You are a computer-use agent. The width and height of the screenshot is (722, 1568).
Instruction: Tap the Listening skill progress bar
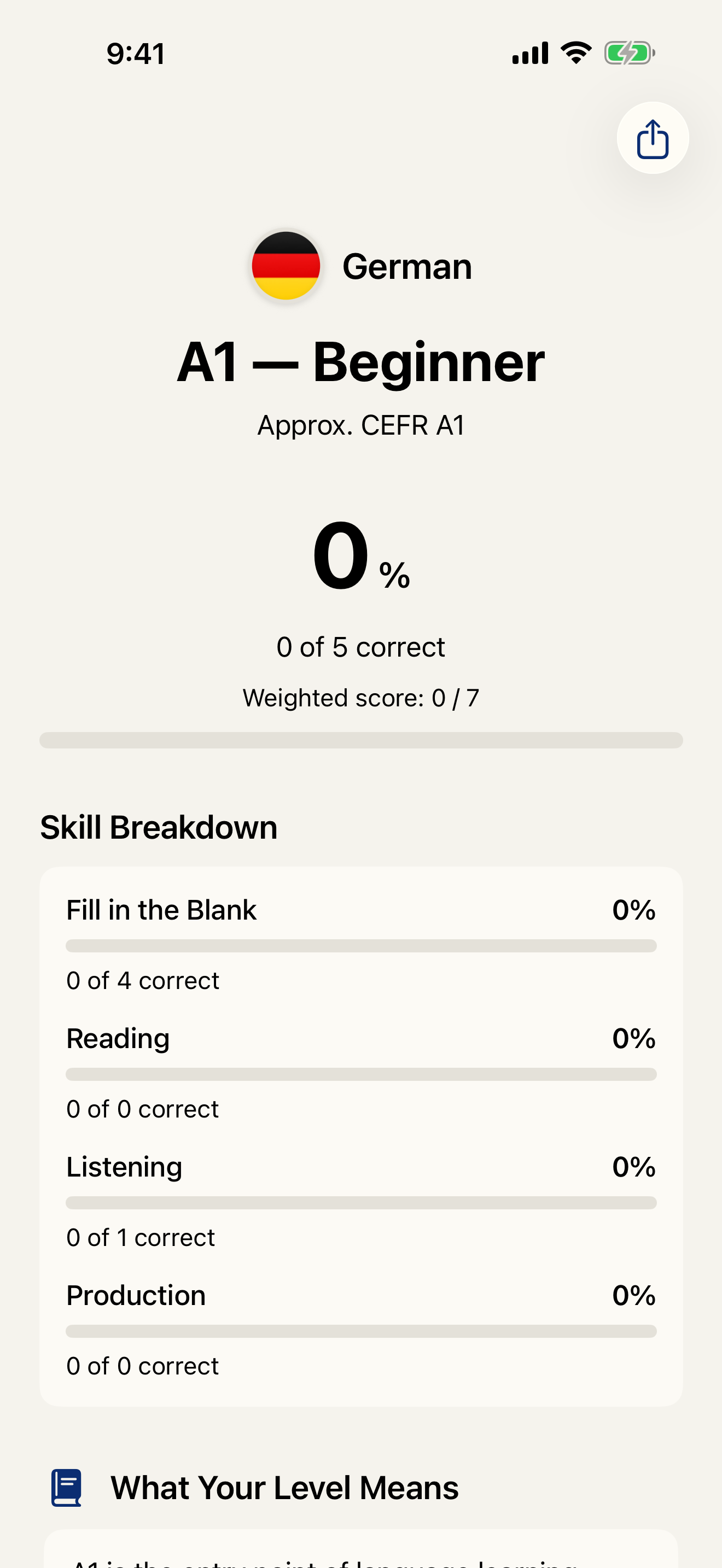coord(361,1202)
